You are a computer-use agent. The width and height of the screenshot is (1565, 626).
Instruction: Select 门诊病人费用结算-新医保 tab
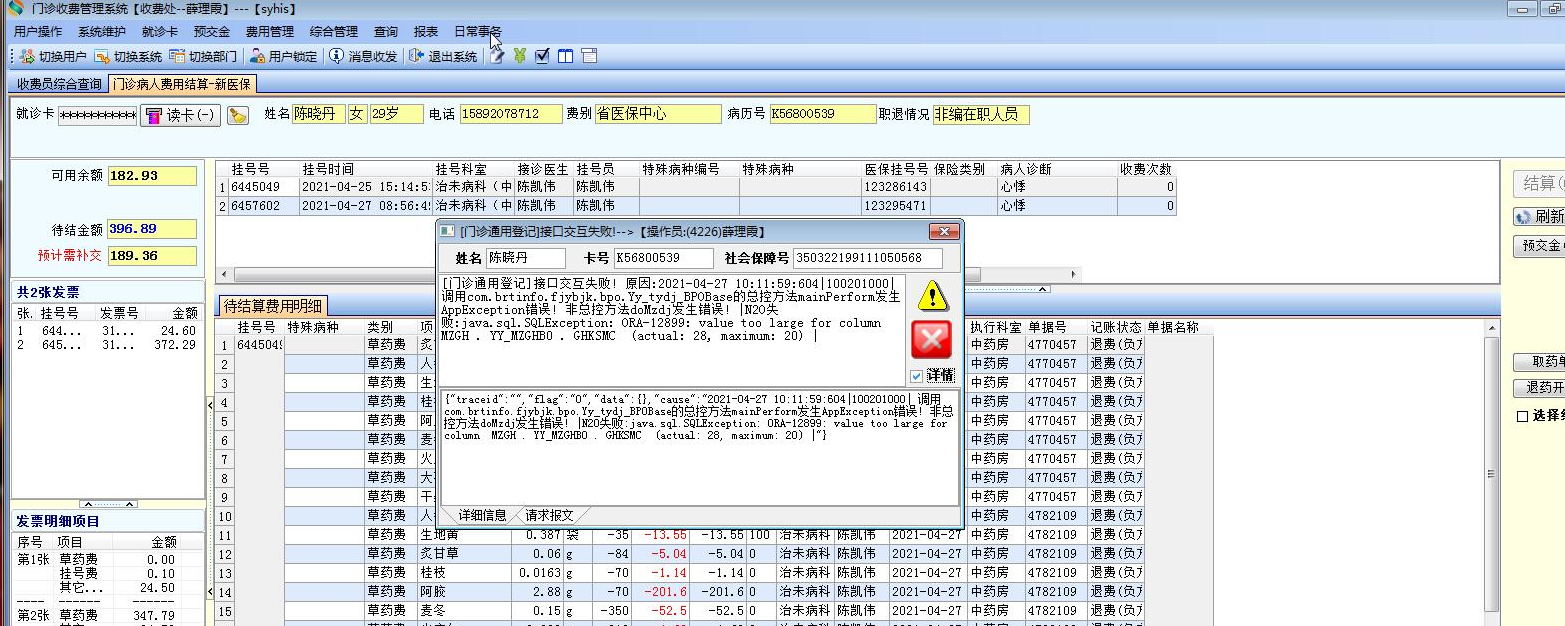[182, 84]
